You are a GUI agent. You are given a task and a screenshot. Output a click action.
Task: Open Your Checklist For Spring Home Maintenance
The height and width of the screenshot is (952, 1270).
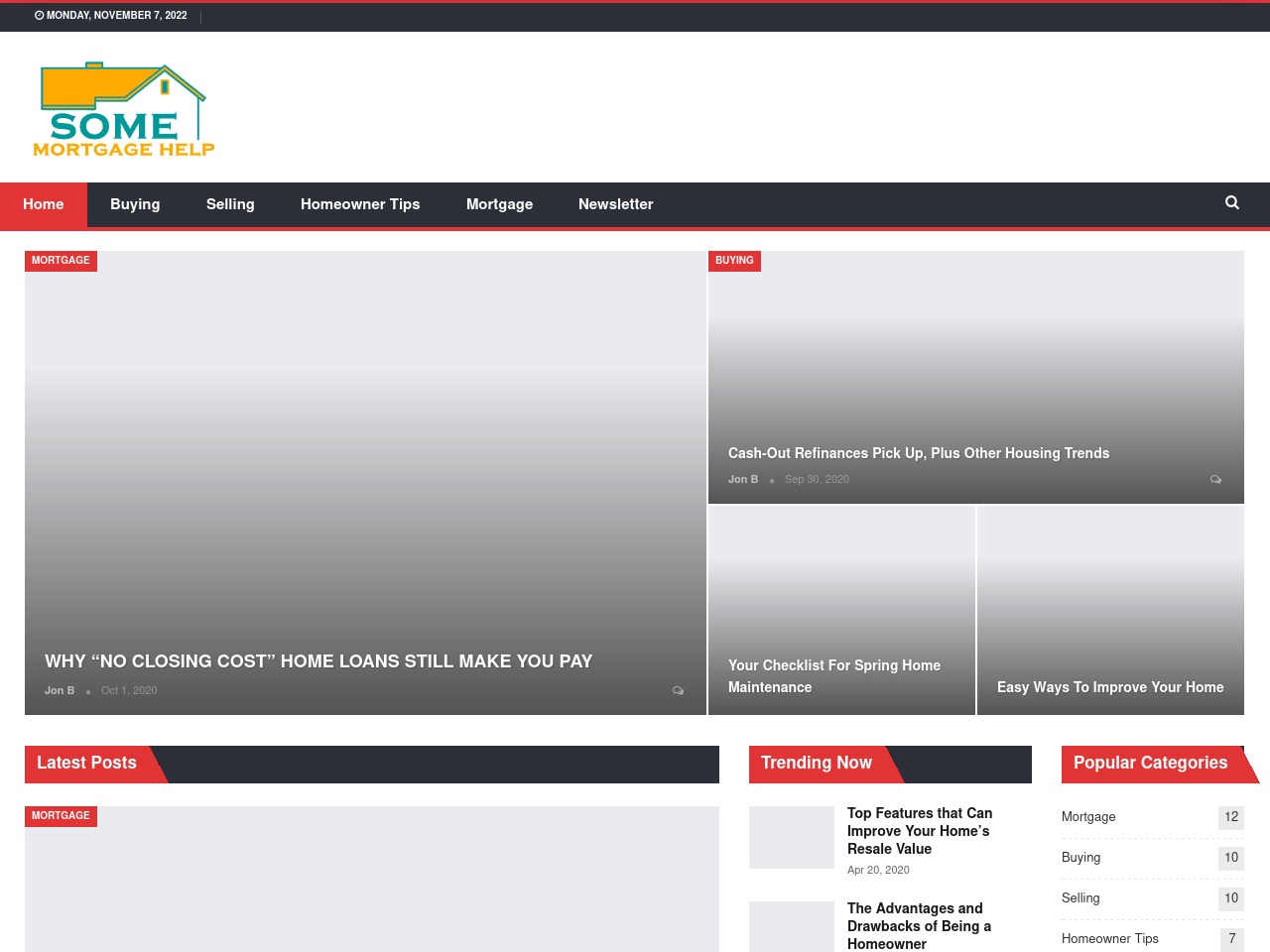(834, 676)
